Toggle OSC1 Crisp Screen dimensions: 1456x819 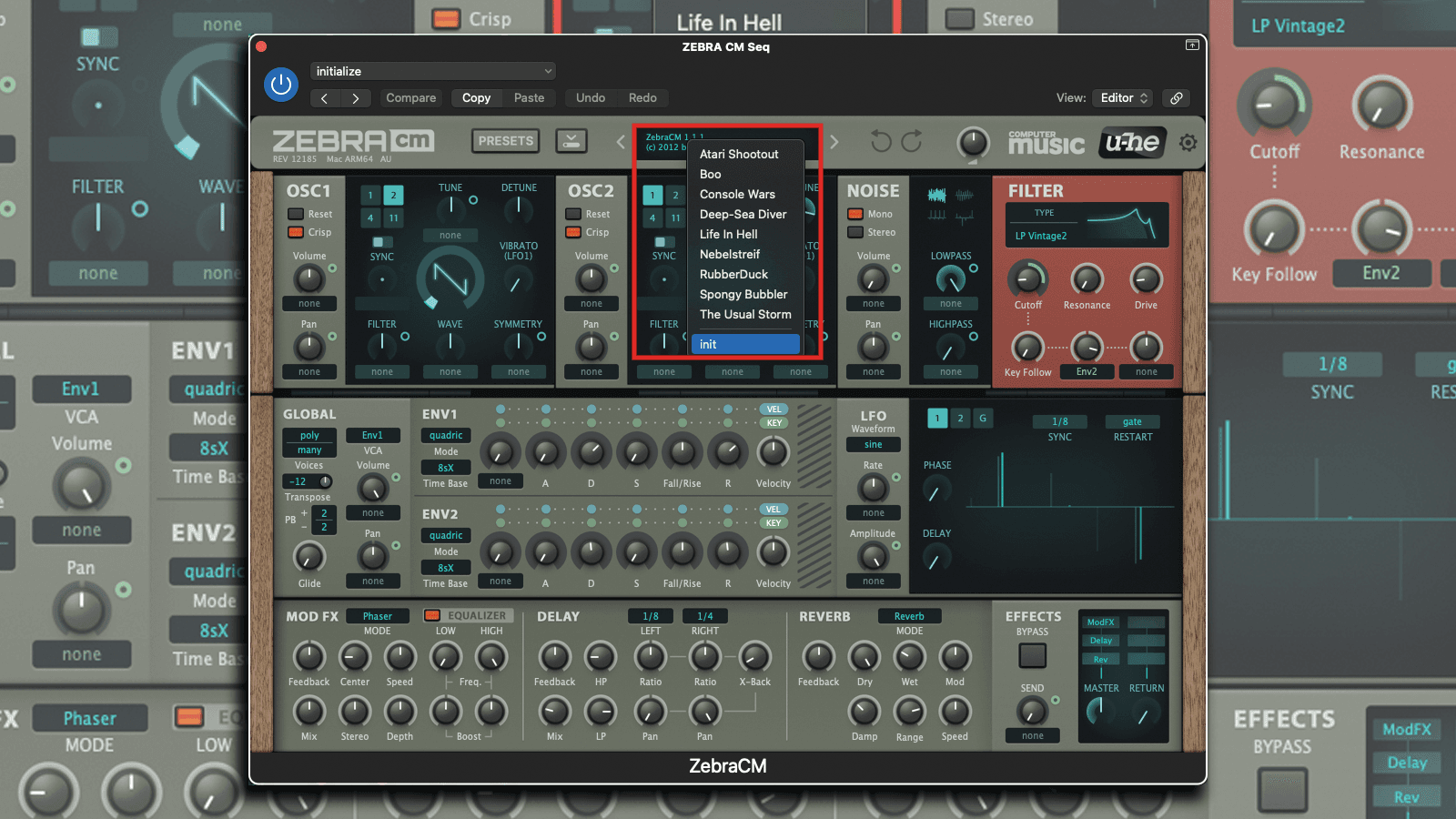click(296, 232)
